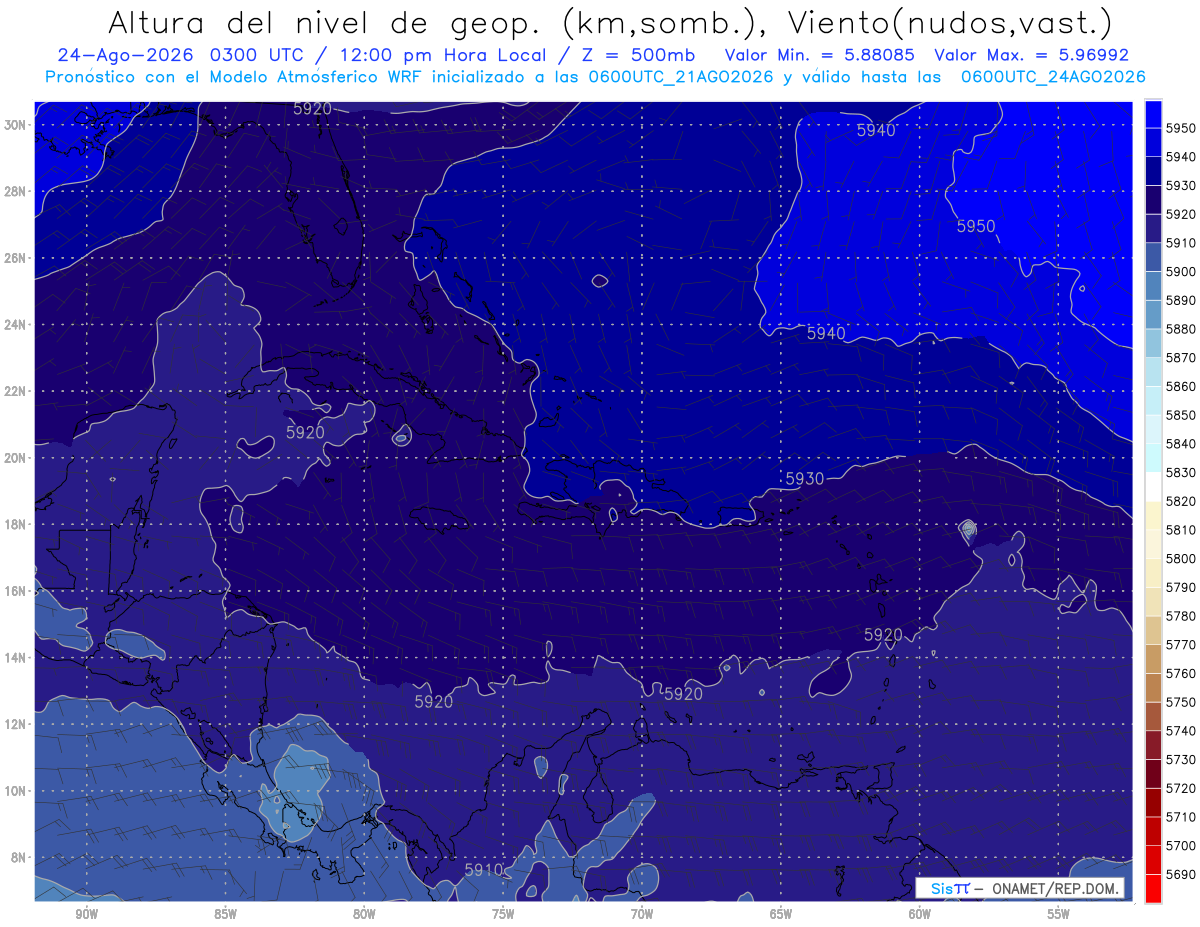Click the 24N latitude axis label
Screen dimensions: 1200x927
coord(16,325)
